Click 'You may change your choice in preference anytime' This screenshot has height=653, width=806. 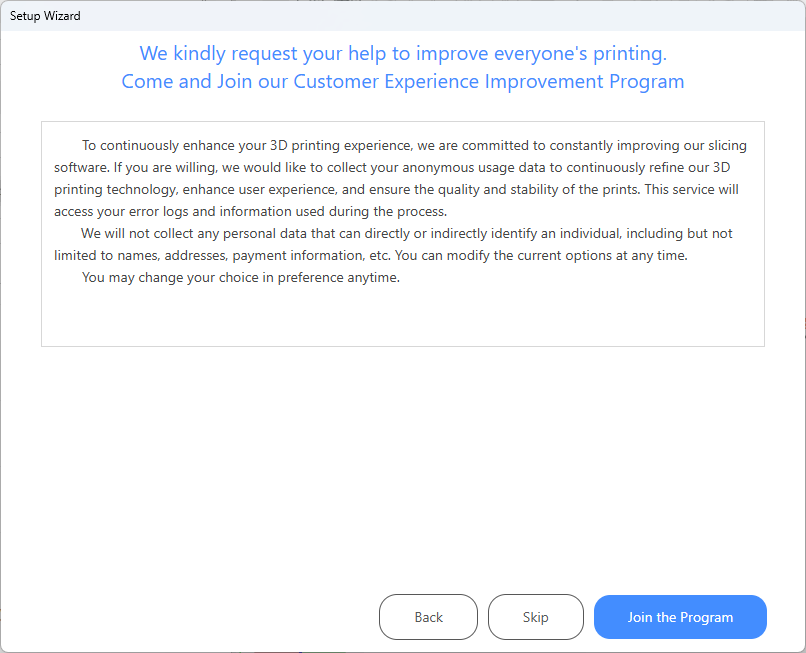[x=240, y=278]
